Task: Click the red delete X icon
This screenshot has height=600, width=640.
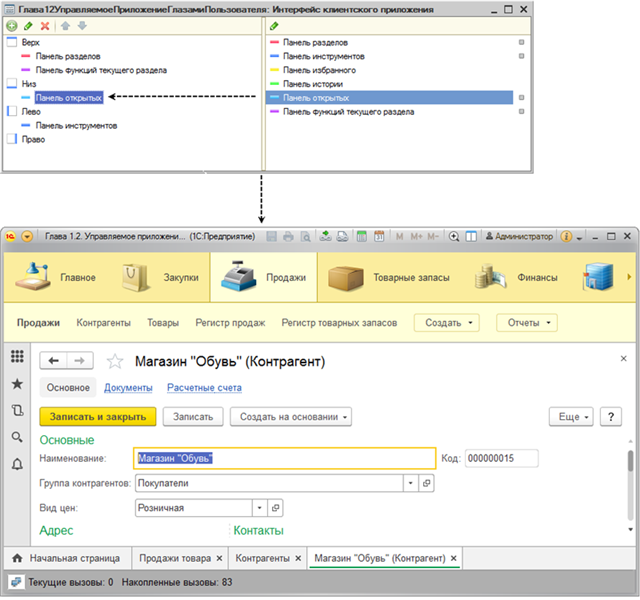Action: [44, 24]
